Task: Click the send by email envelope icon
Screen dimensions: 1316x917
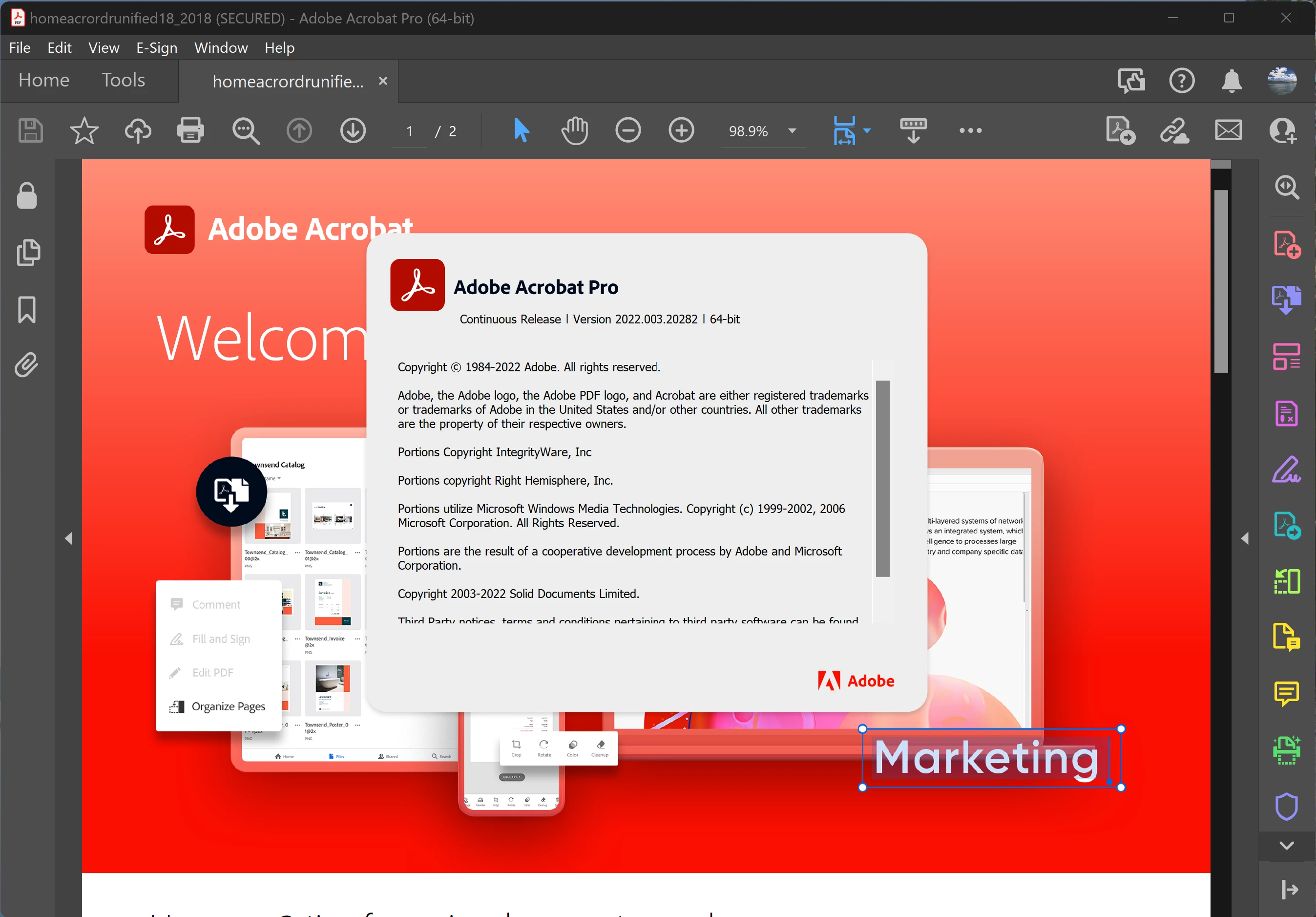Action: [1228, 131]
